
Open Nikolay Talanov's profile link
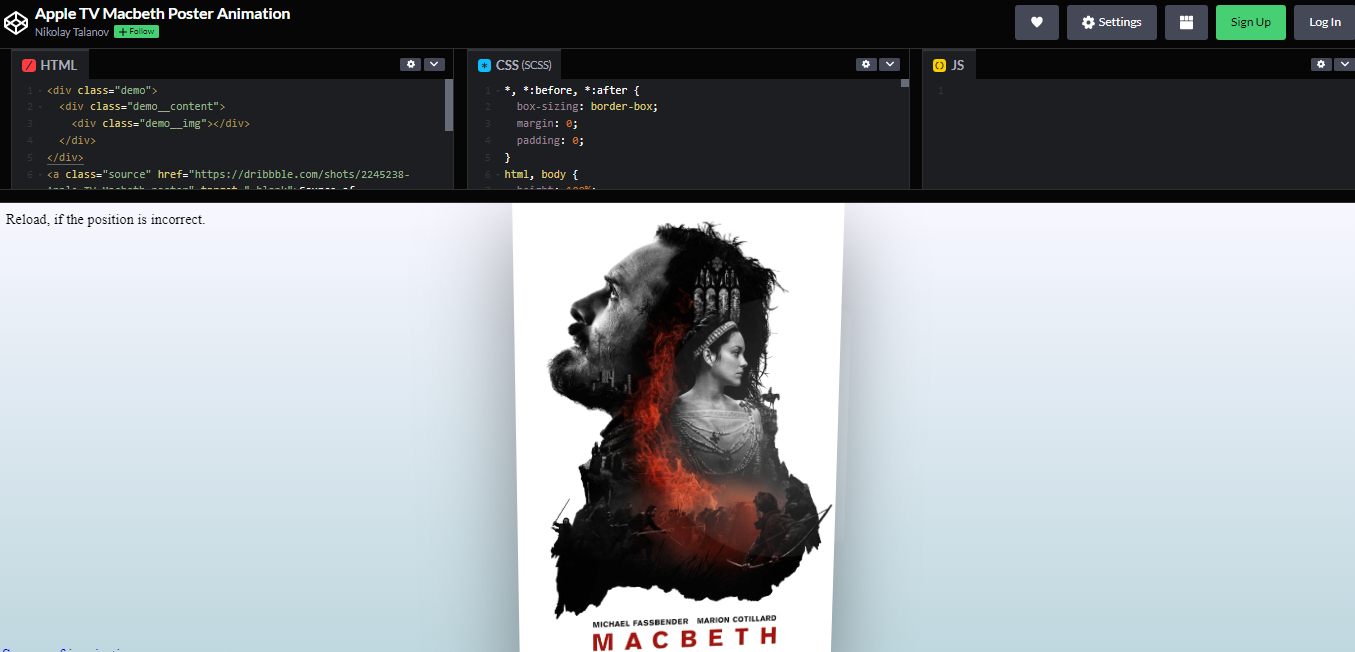point(72,32)
